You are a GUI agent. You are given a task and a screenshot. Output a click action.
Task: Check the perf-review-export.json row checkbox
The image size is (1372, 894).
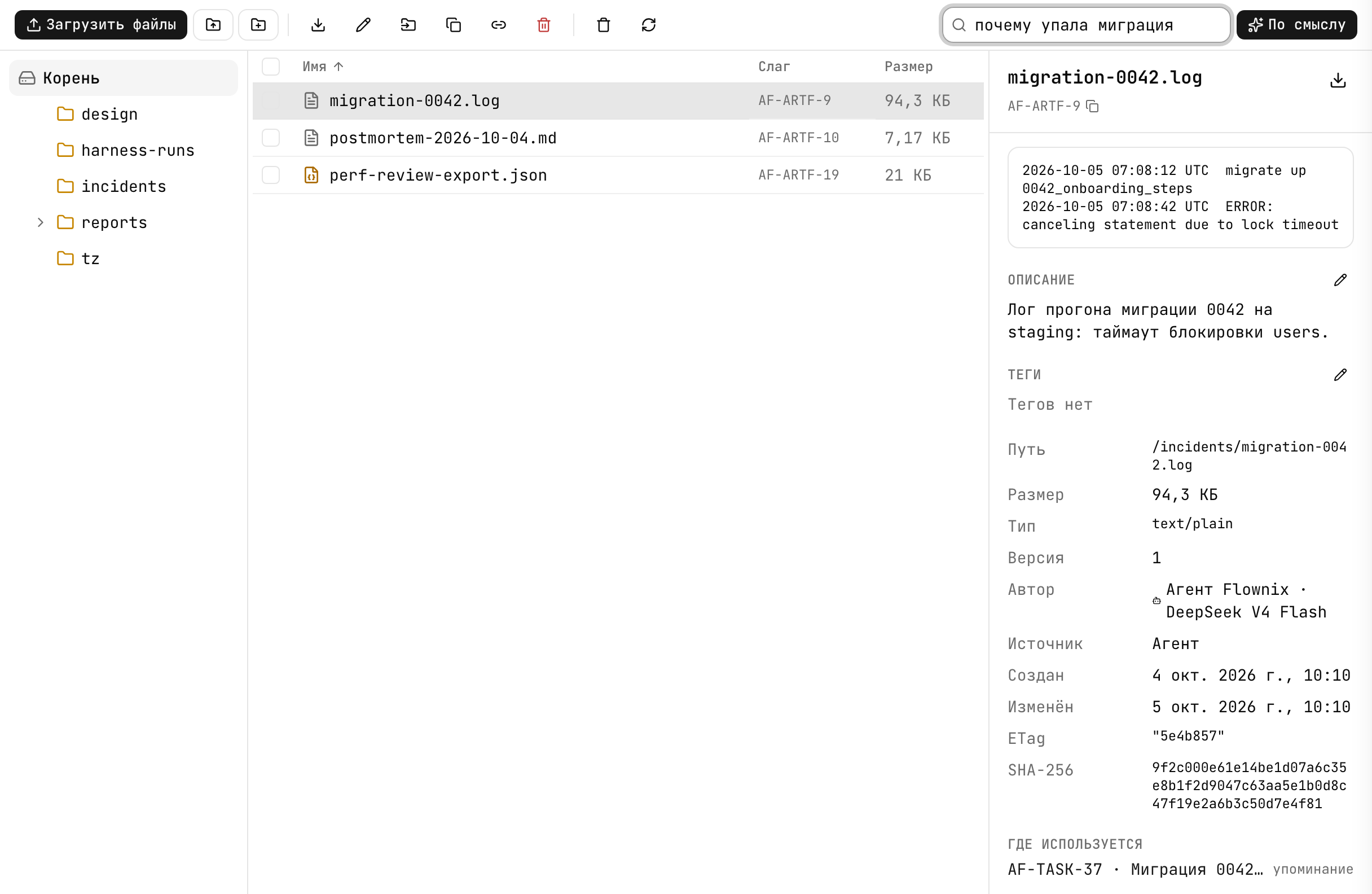(271, 175)
